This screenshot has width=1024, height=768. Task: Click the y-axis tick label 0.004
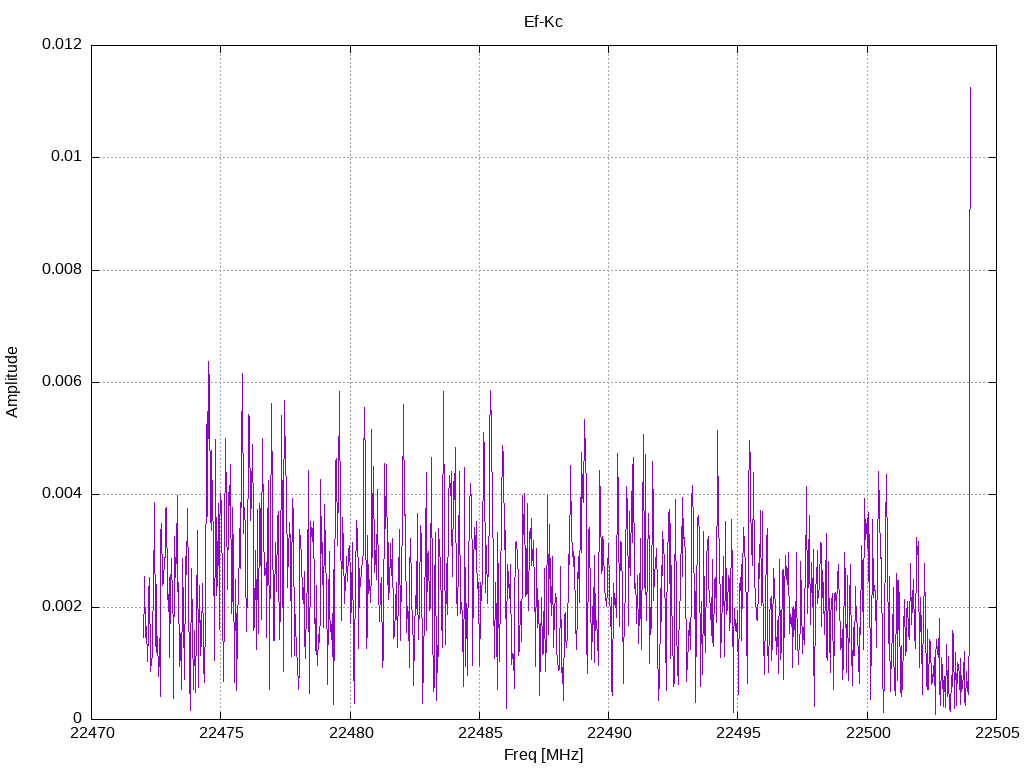(62, 494)
